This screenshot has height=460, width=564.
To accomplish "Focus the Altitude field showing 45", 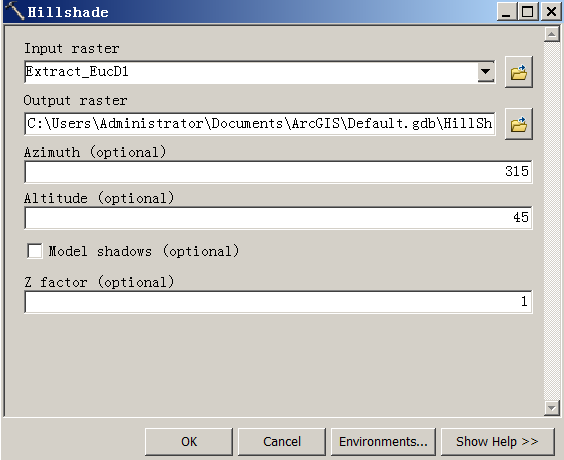I will click(x=278, y=218).
